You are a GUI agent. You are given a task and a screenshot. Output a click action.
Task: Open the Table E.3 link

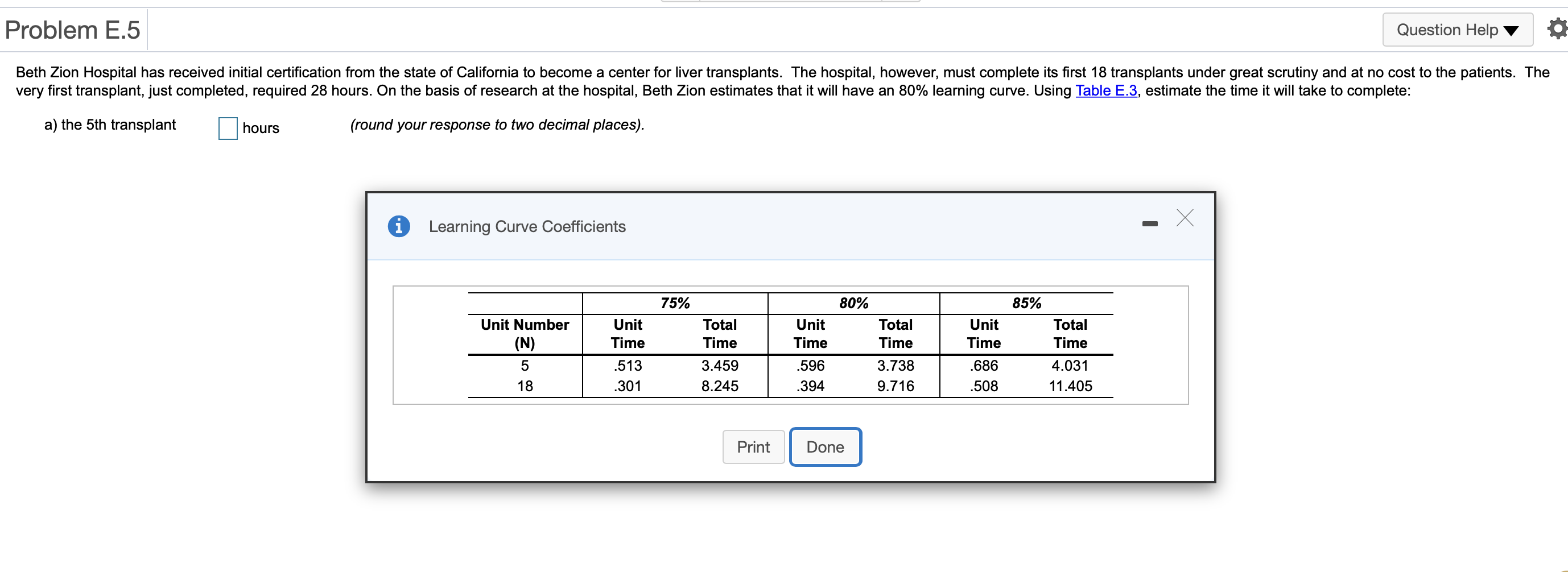coord(1106,90)
